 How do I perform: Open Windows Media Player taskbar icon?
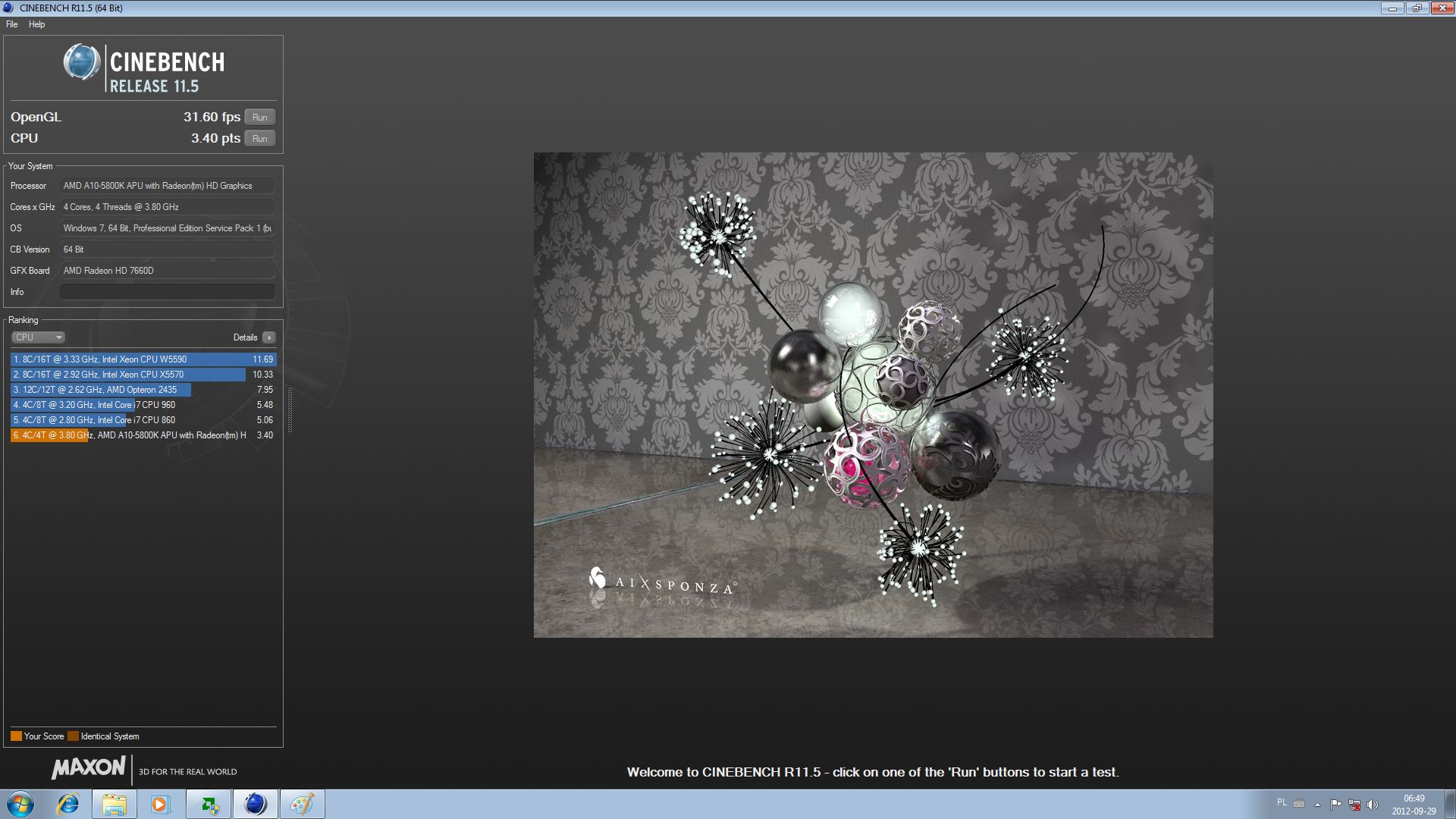point(160,804)
